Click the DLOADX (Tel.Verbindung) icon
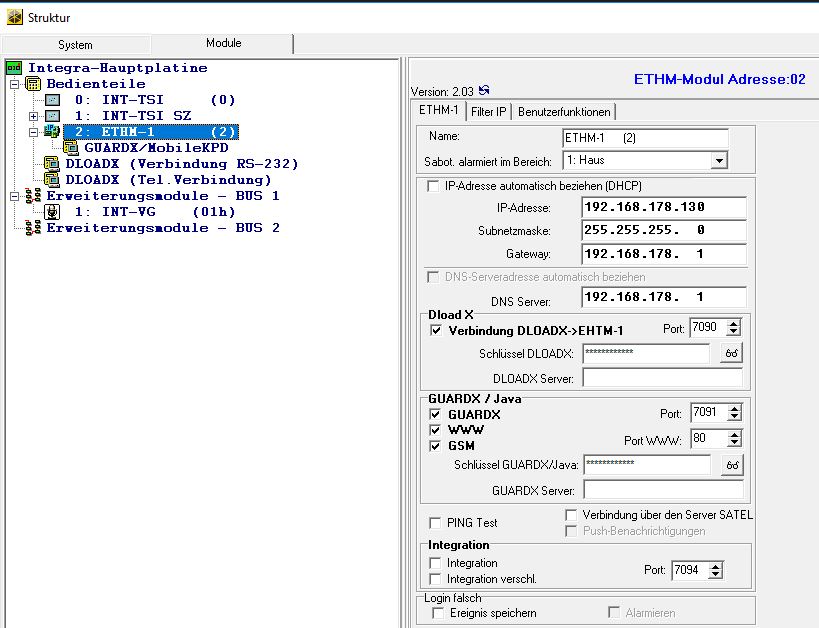 click(x=52, y=179)
